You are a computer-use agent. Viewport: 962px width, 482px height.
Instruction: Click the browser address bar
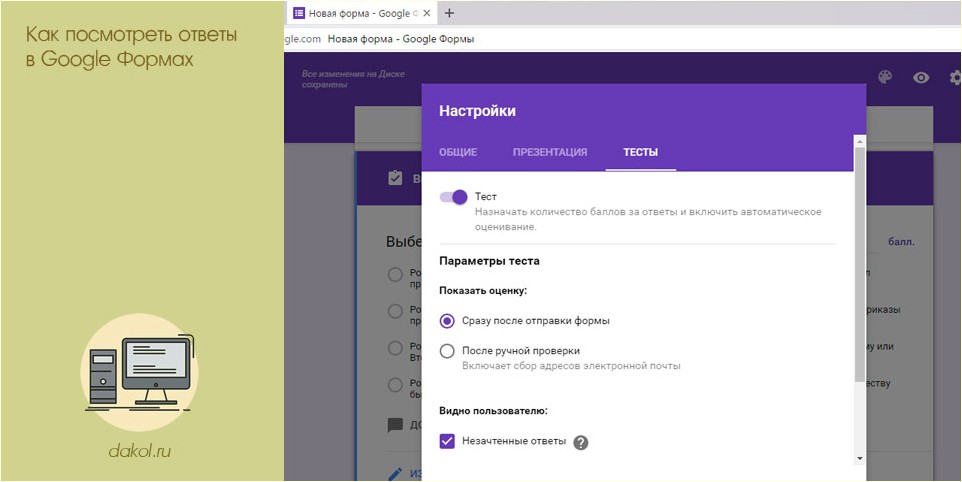coord(623,39)
